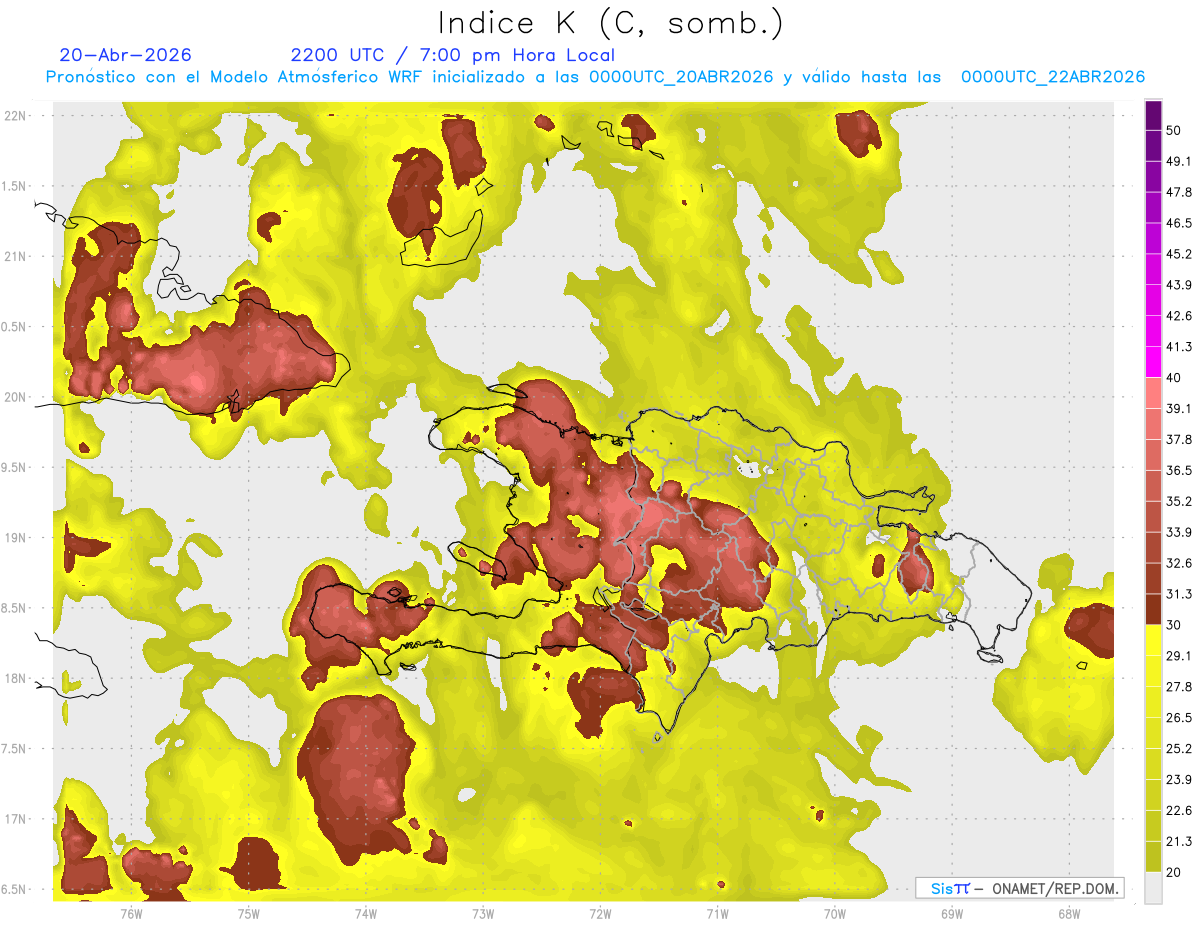1200x927 pixels.
Task: Click the 'Indice K (C, somb.)' title
Action: point(611,23)
